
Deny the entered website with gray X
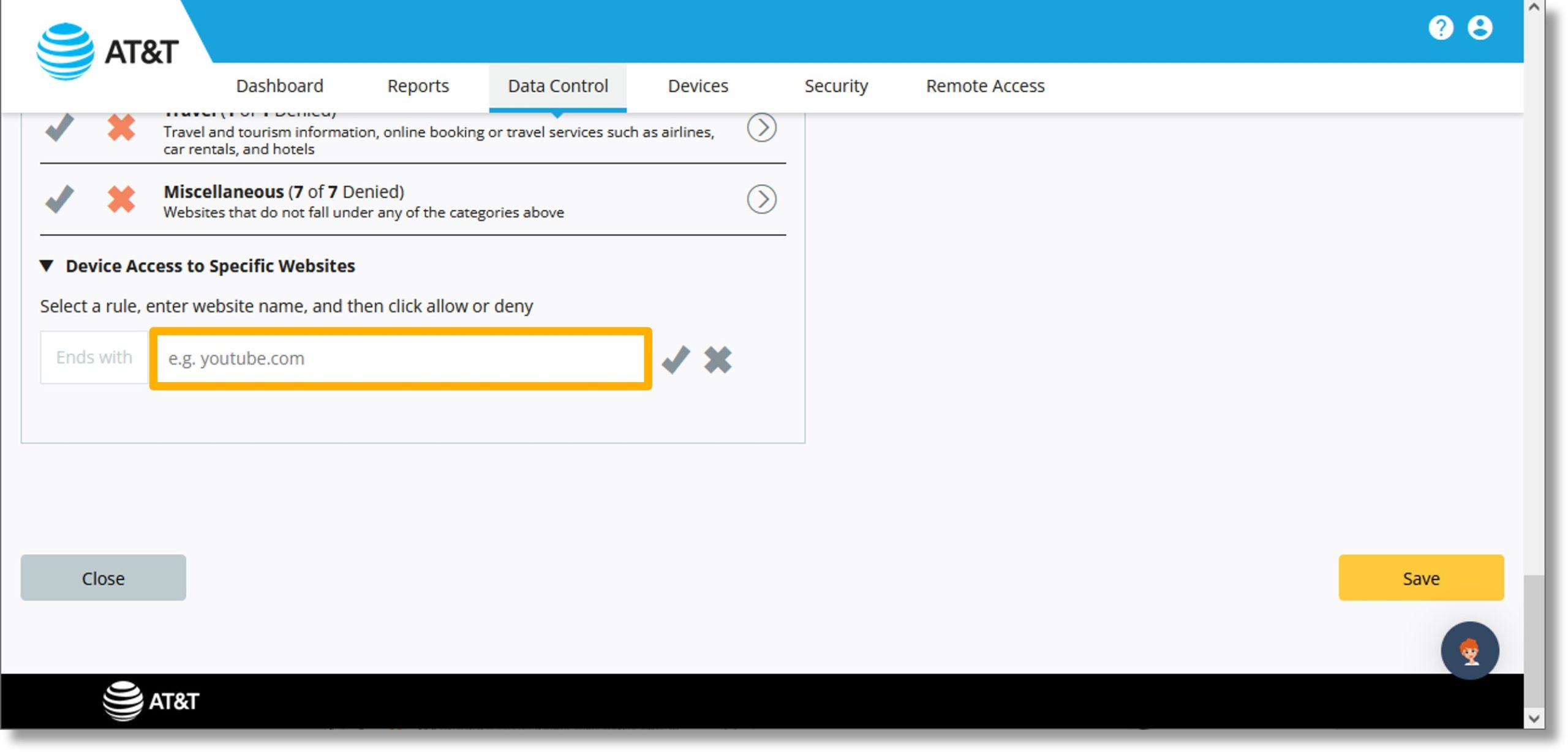point(718,359)
